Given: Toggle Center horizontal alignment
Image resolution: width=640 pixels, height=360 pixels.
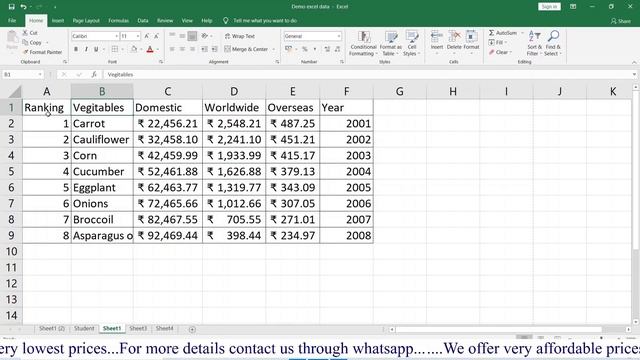Looking at the screenshot, I should coord(182,49).
